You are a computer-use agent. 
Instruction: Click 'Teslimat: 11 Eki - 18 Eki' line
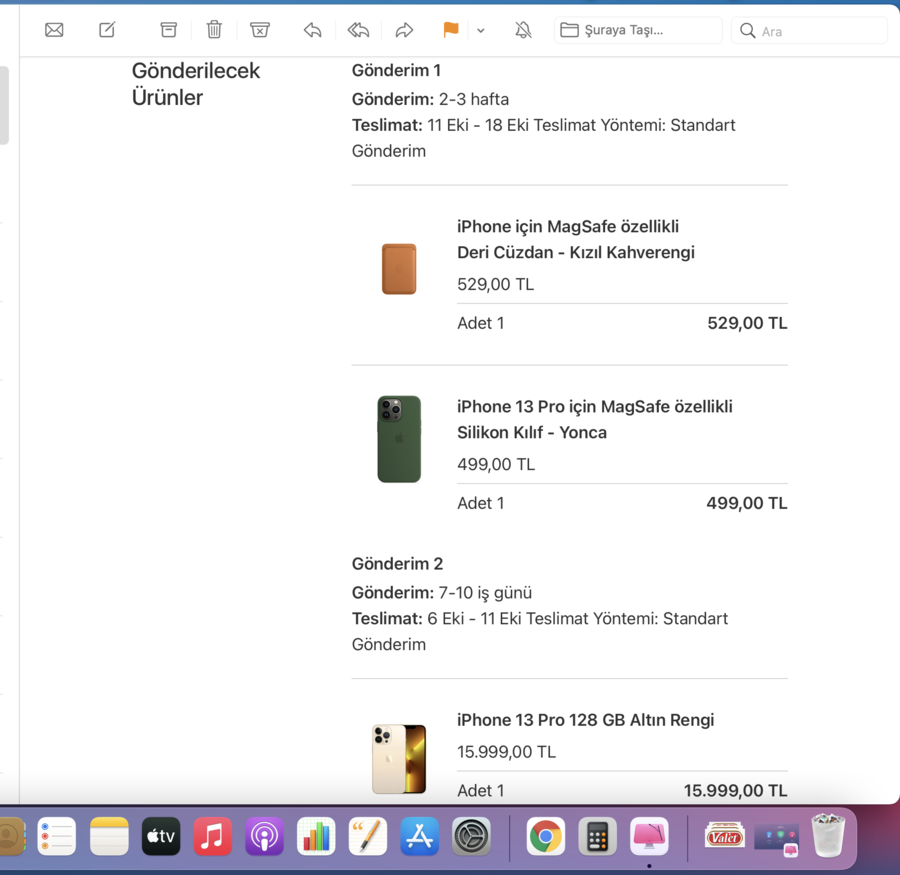pos(440,125)
